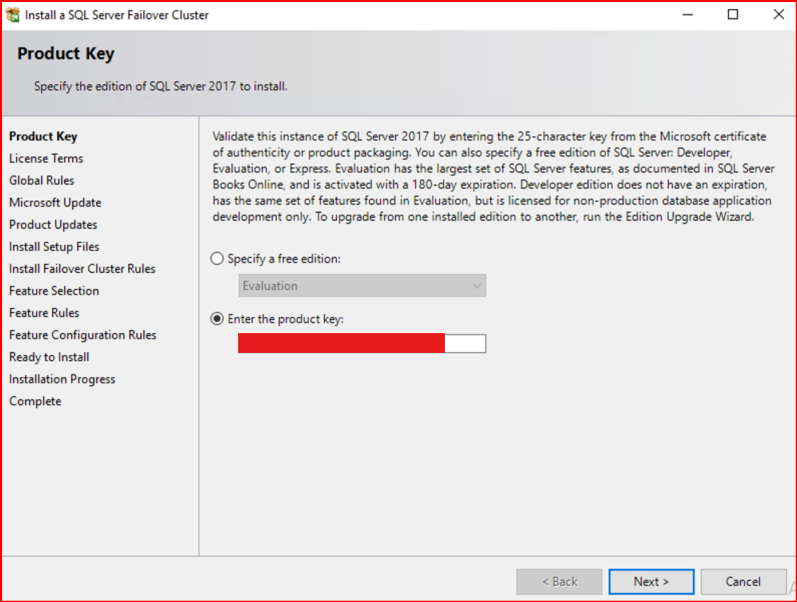
Task: Click the Next button
Action: click(651, 582)
